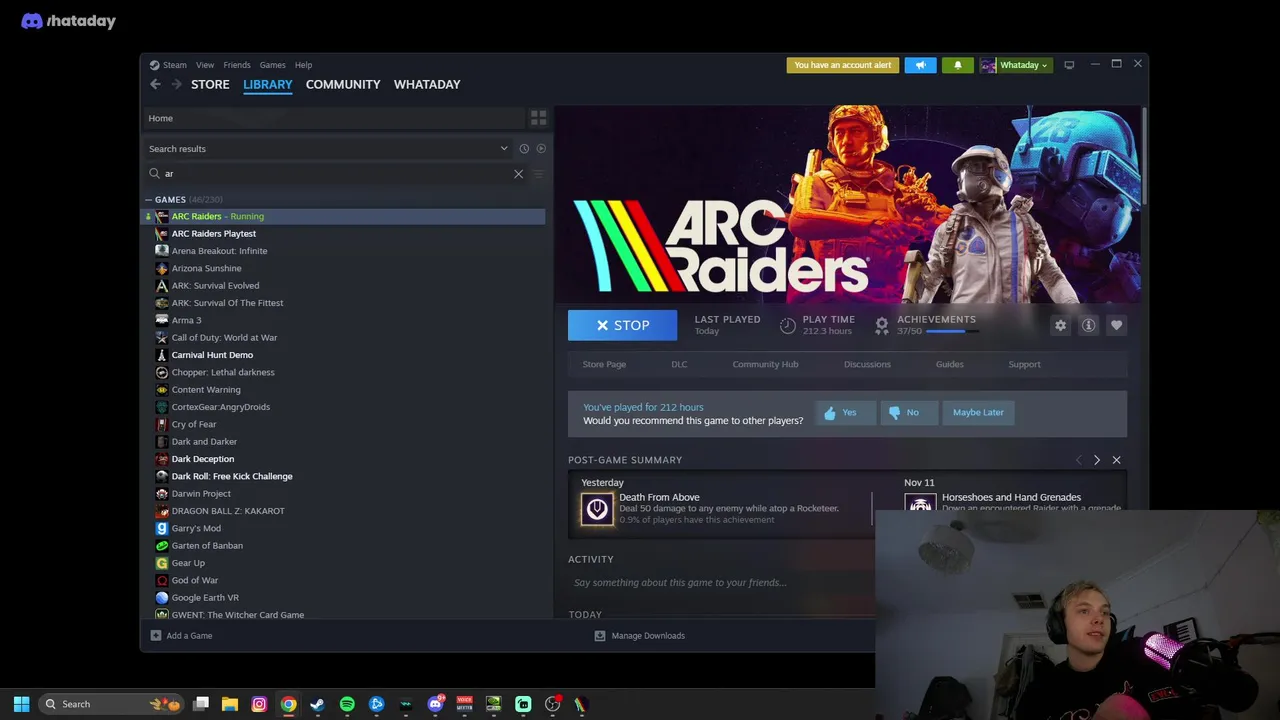Open Spotify from the taskbar
The image size is (1280, 720).
(x=347, y=704)
